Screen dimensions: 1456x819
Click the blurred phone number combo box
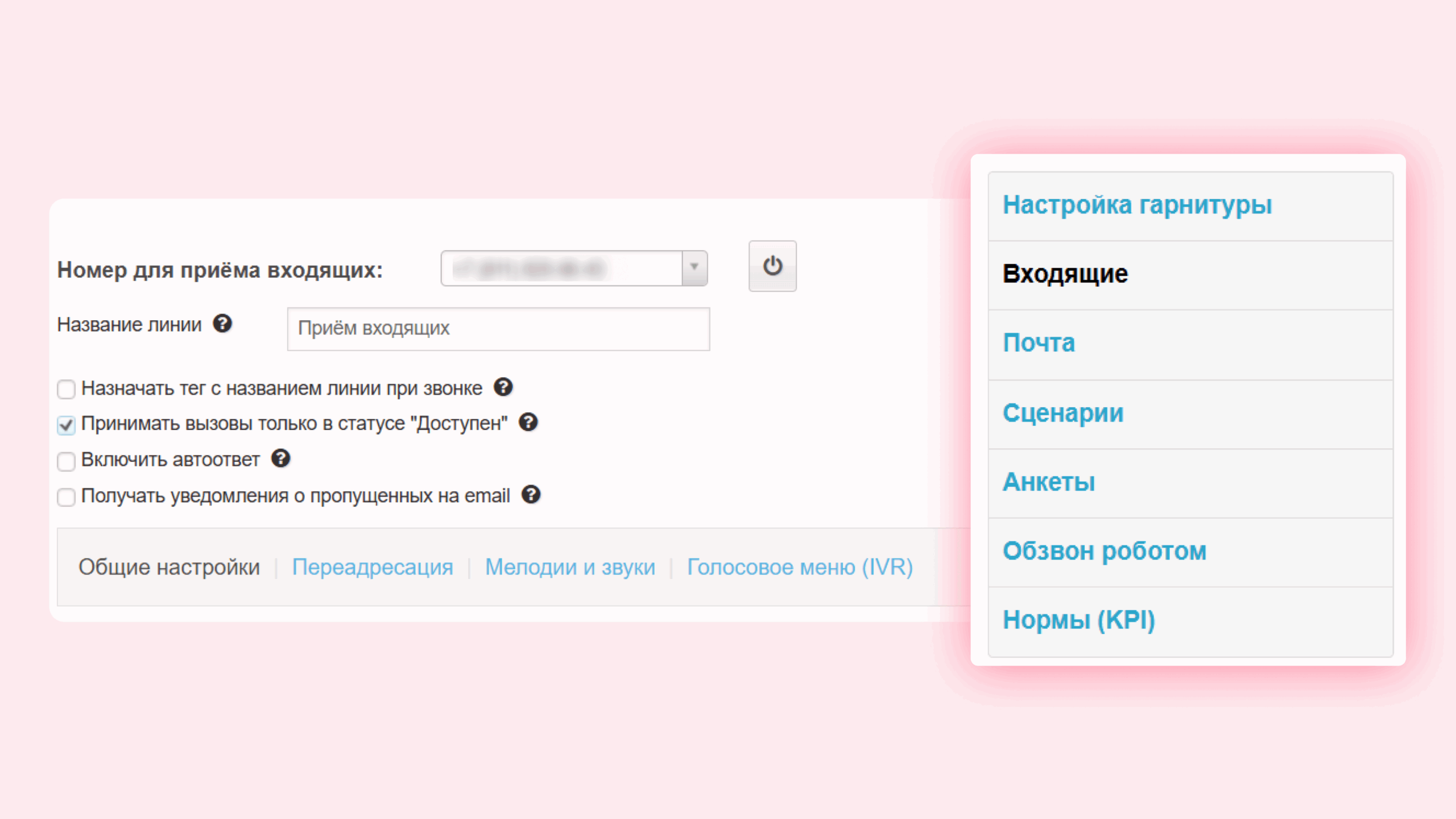tap(560, 268)
